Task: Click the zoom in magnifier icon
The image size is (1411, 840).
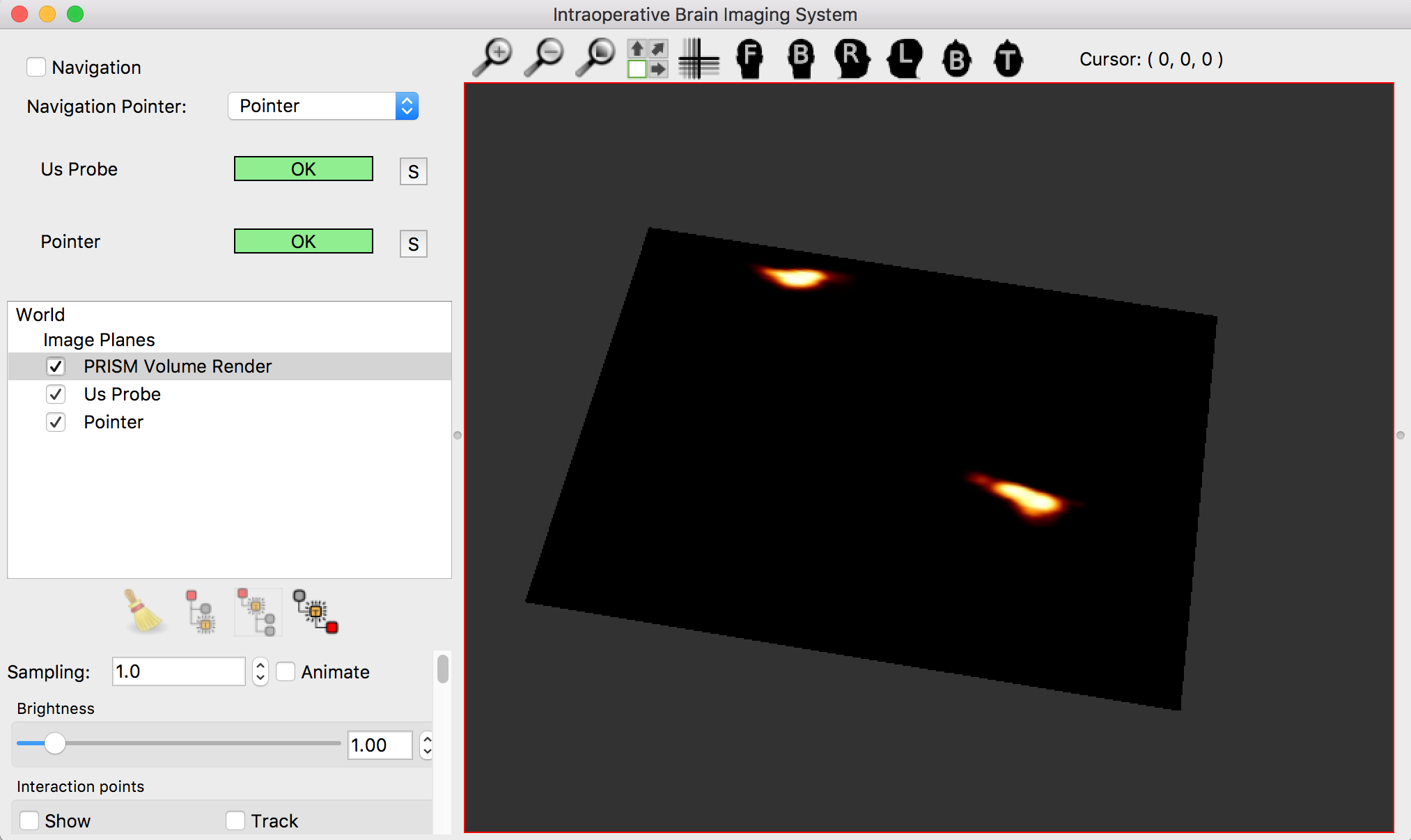Action: point(493,58)
